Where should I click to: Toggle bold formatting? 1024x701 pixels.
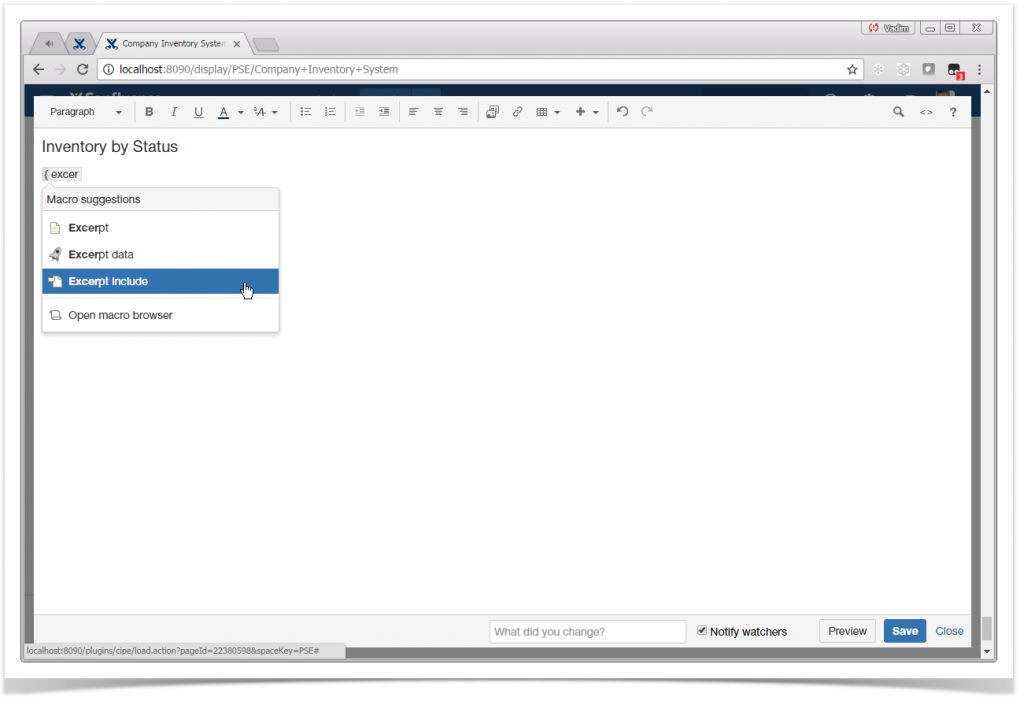[149, 111]
